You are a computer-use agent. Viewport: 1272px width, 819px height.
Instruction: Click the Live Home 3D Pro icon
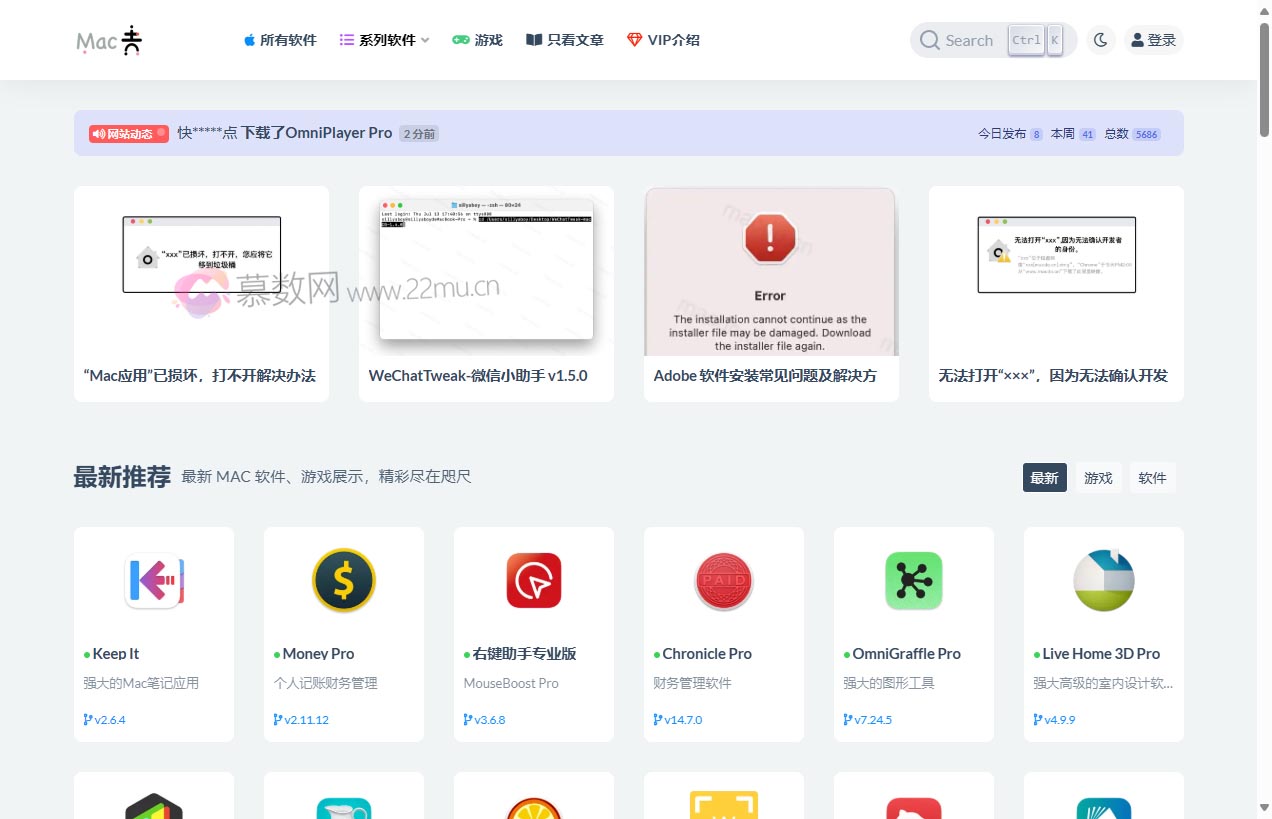[x=1103, y=580]
